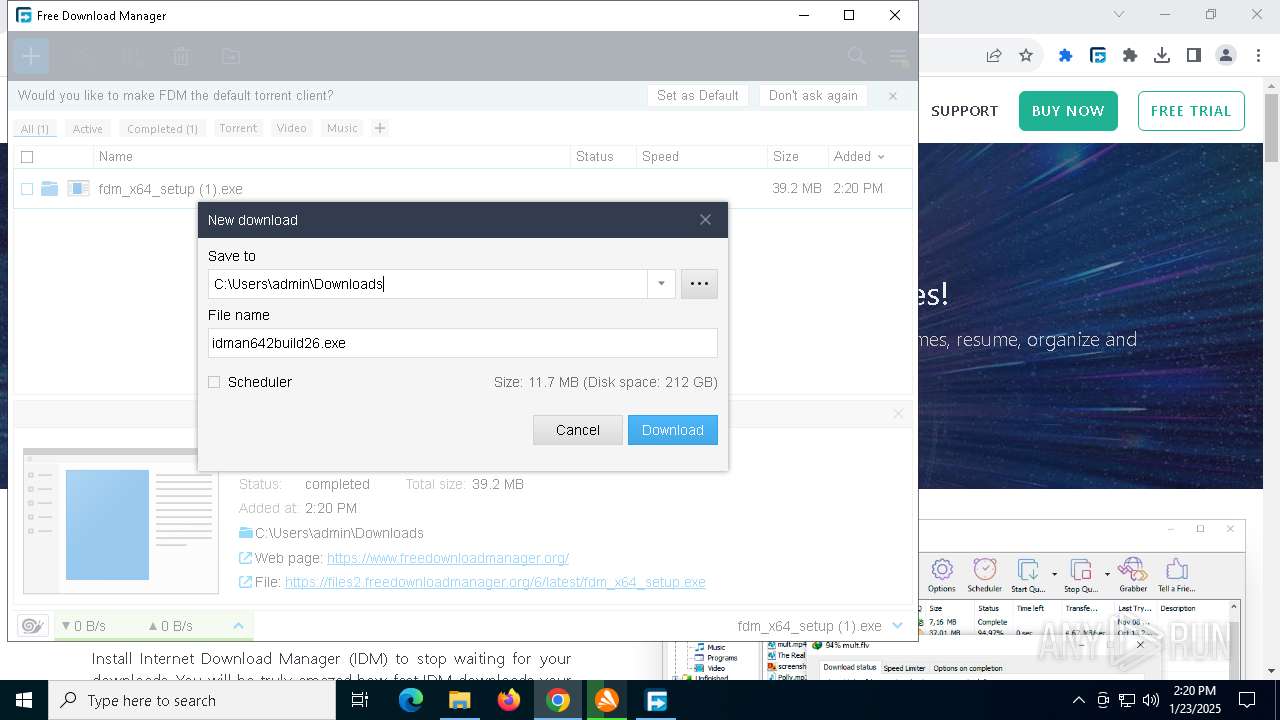
Task: Click the plus icon to add a tag
Action: click(x=380, y=128)
